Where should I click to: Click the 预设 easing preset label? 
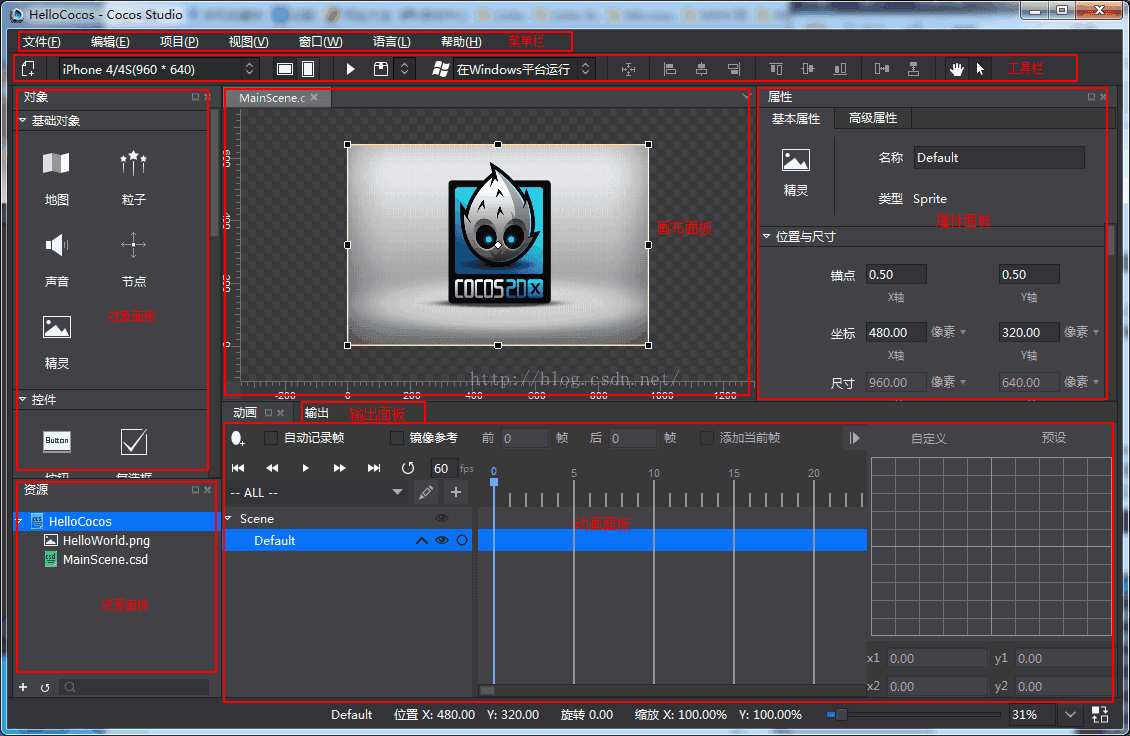pos(1054,438)
